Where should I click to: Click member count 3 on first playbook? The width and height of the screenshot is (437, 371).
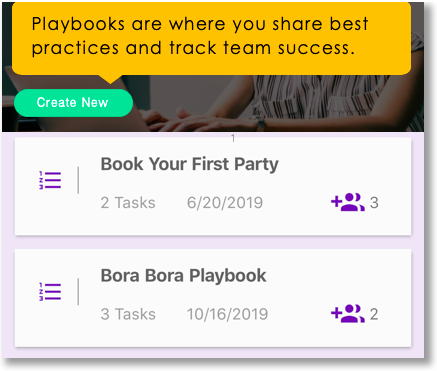pos(374,203)
